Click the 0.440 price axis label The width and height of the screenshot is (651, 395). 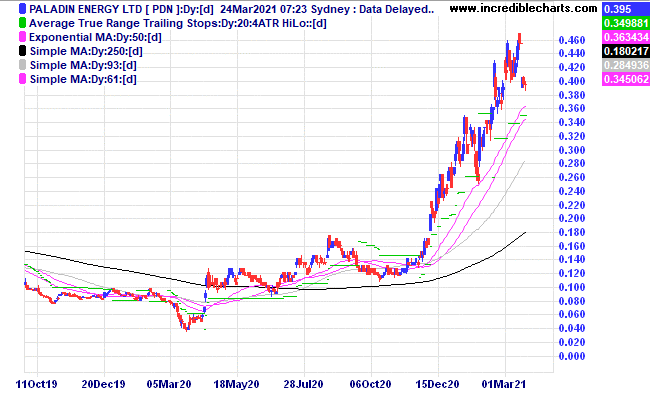pos(572,53)
